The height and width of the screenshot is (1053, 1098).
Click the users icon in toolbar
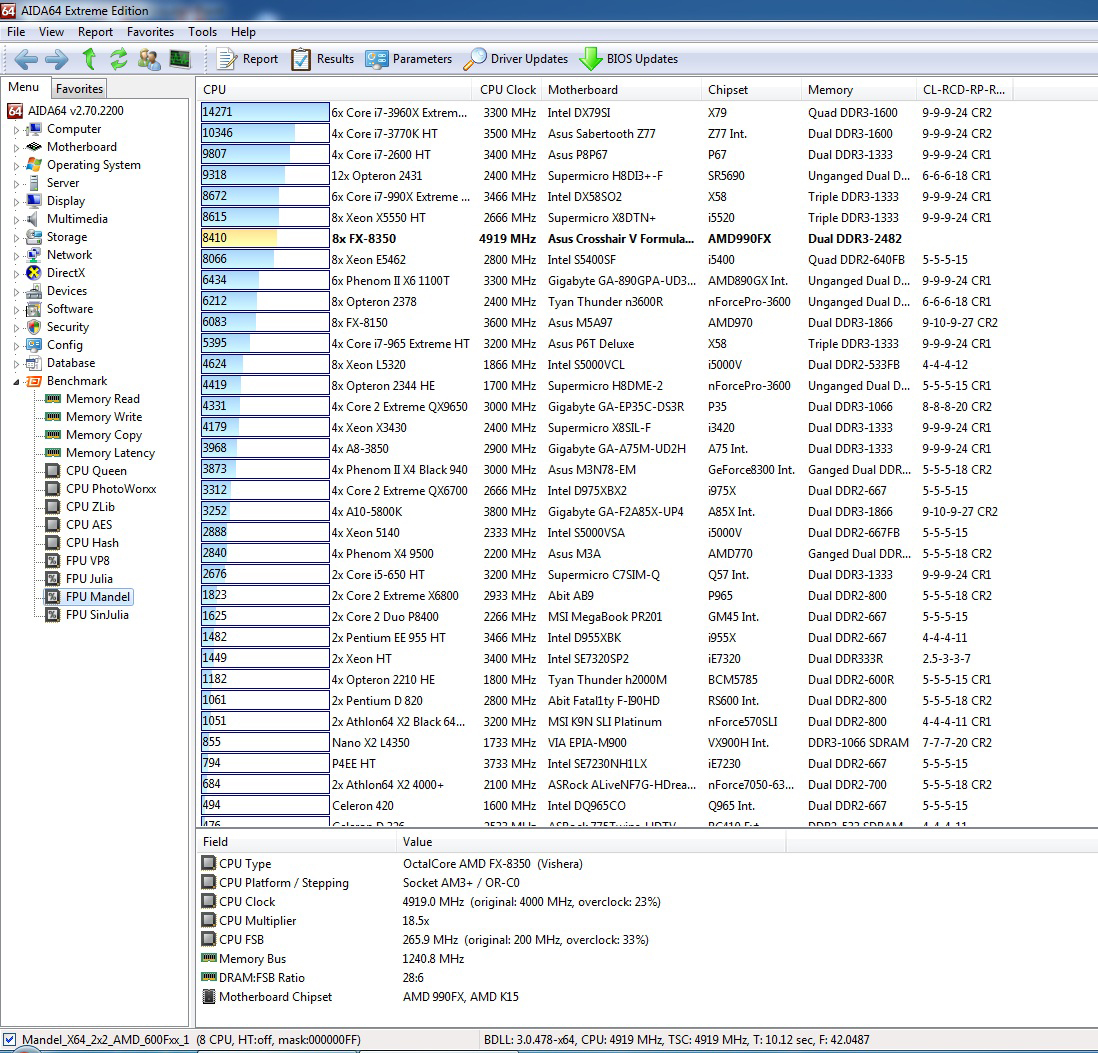pyautogui.click(x=148, y=60)
